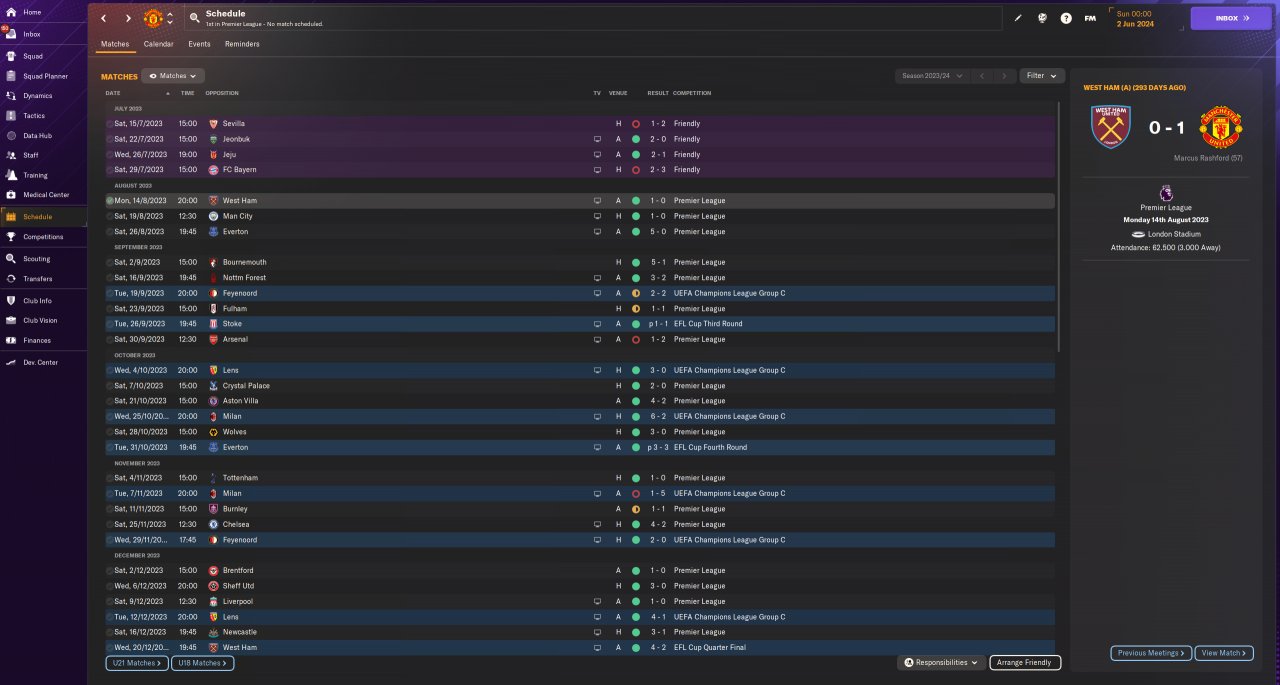Click the Manchester United club badge icon
Image resolution: width=1280 pixels, height=685 pixels.
[153, 18]
